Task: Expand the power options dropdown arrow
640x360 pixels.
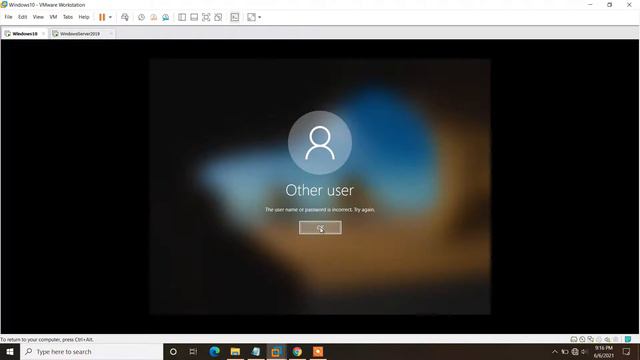Action: [110, 17]
